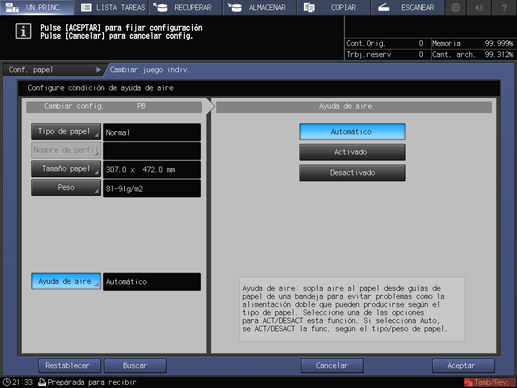Click the printer icon next to Preparada para recibir

coord(42,382)
